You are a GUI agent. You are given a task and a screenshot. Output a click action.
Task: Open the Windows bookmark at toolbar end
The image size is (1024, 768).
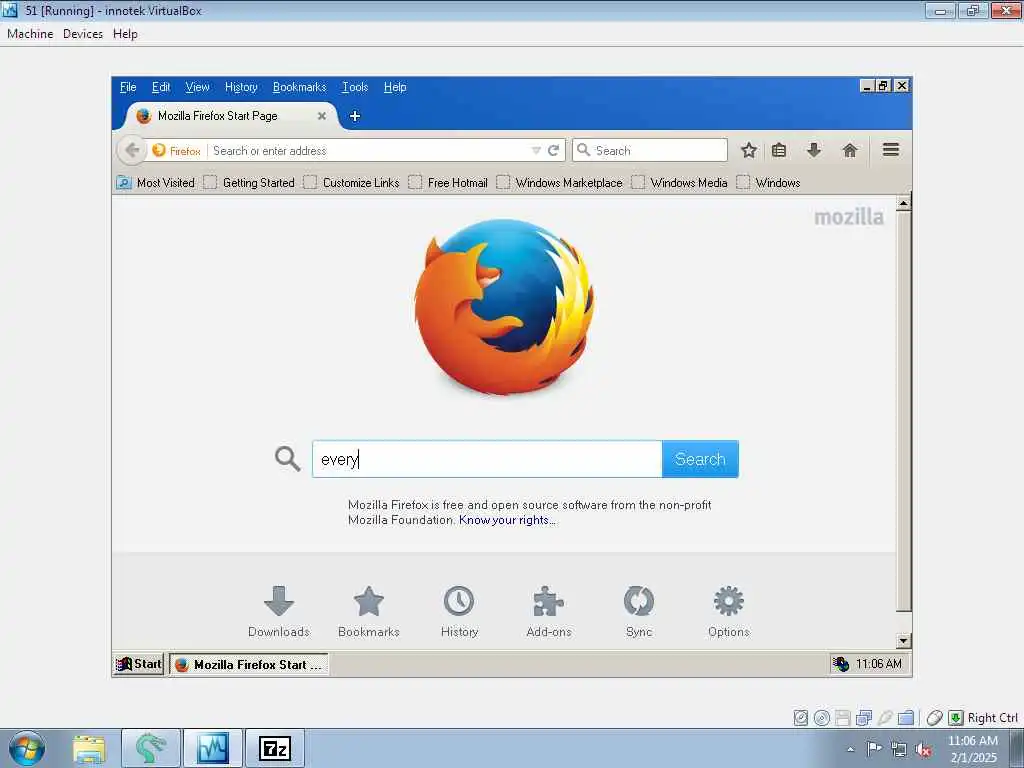tap(768, 183)
